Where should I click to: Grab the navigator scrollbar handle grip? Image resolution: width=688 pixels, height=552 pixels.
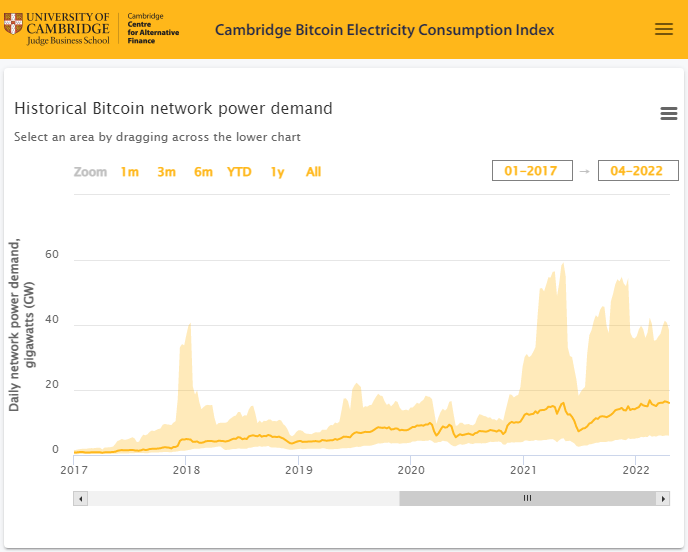(x=527, y=498)
